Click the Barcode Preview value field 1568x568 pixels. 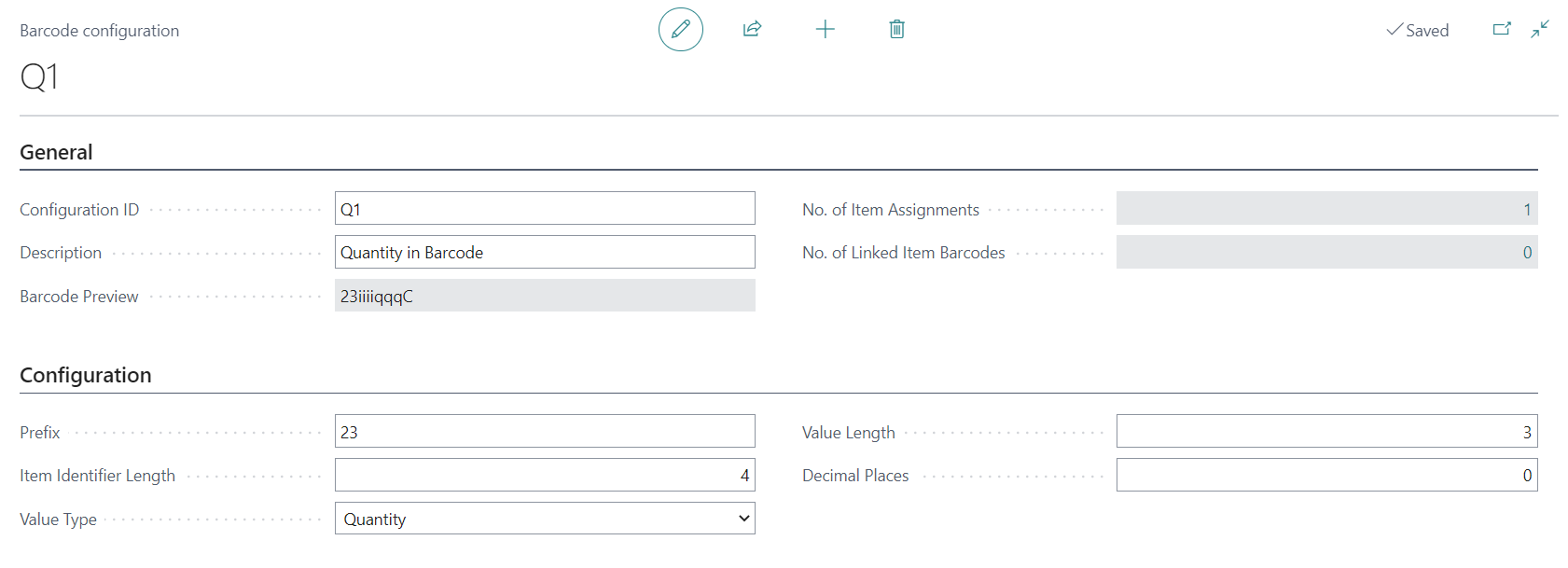coord(545,296)
